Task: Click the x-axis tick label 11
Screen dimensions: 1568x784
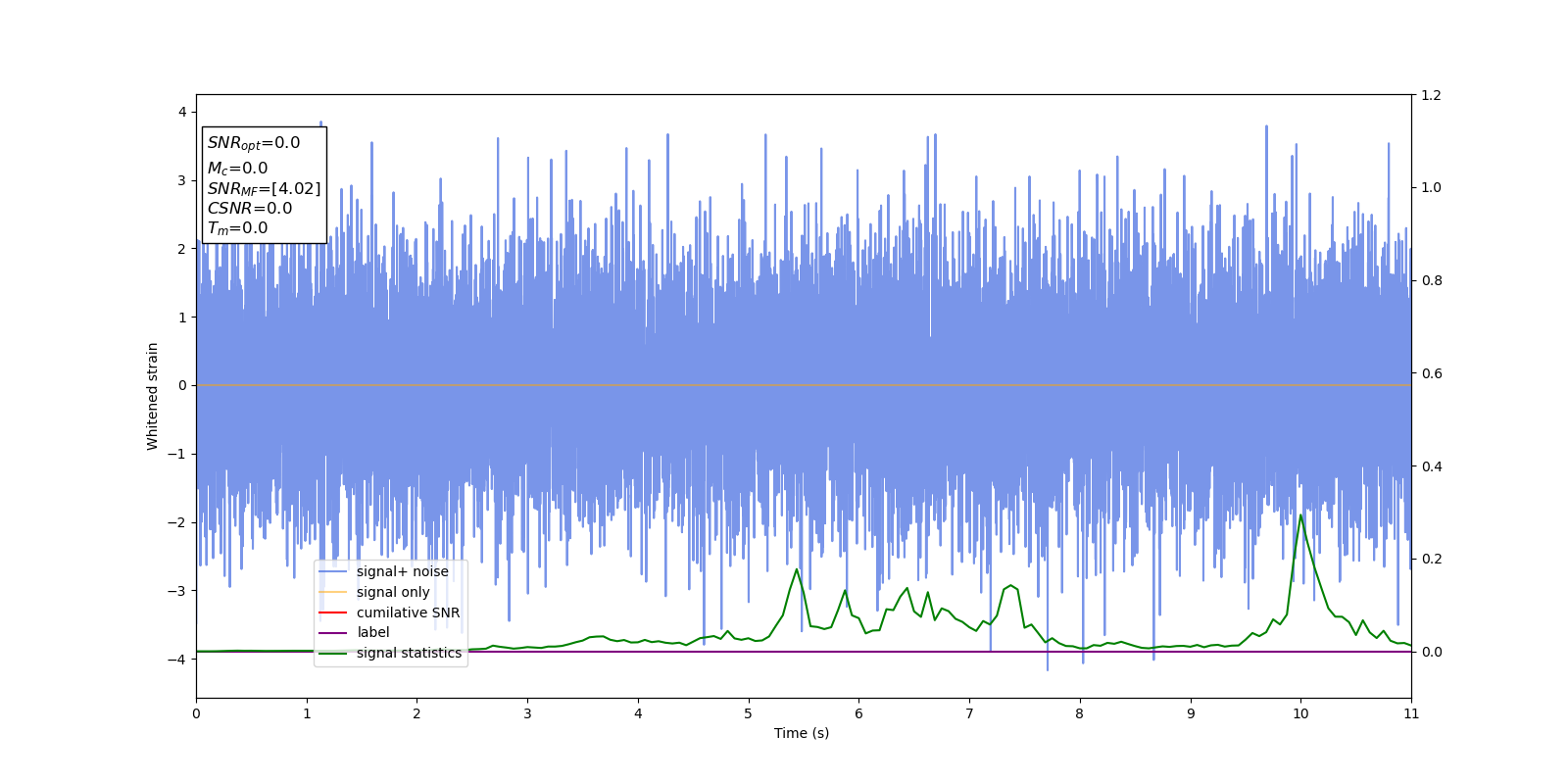Action: (x=1411, y=713)
